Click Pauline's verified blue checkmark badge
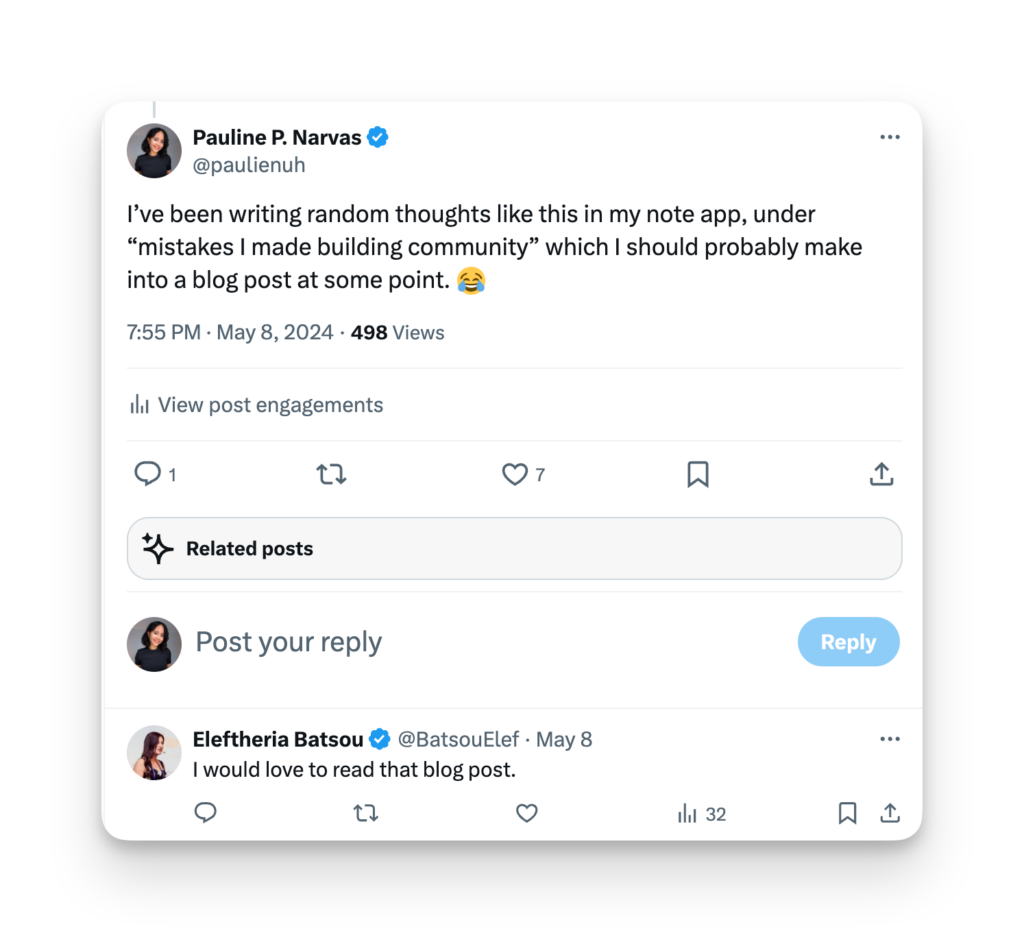The height and width of the screenshot is (942, 1024). 377,137
